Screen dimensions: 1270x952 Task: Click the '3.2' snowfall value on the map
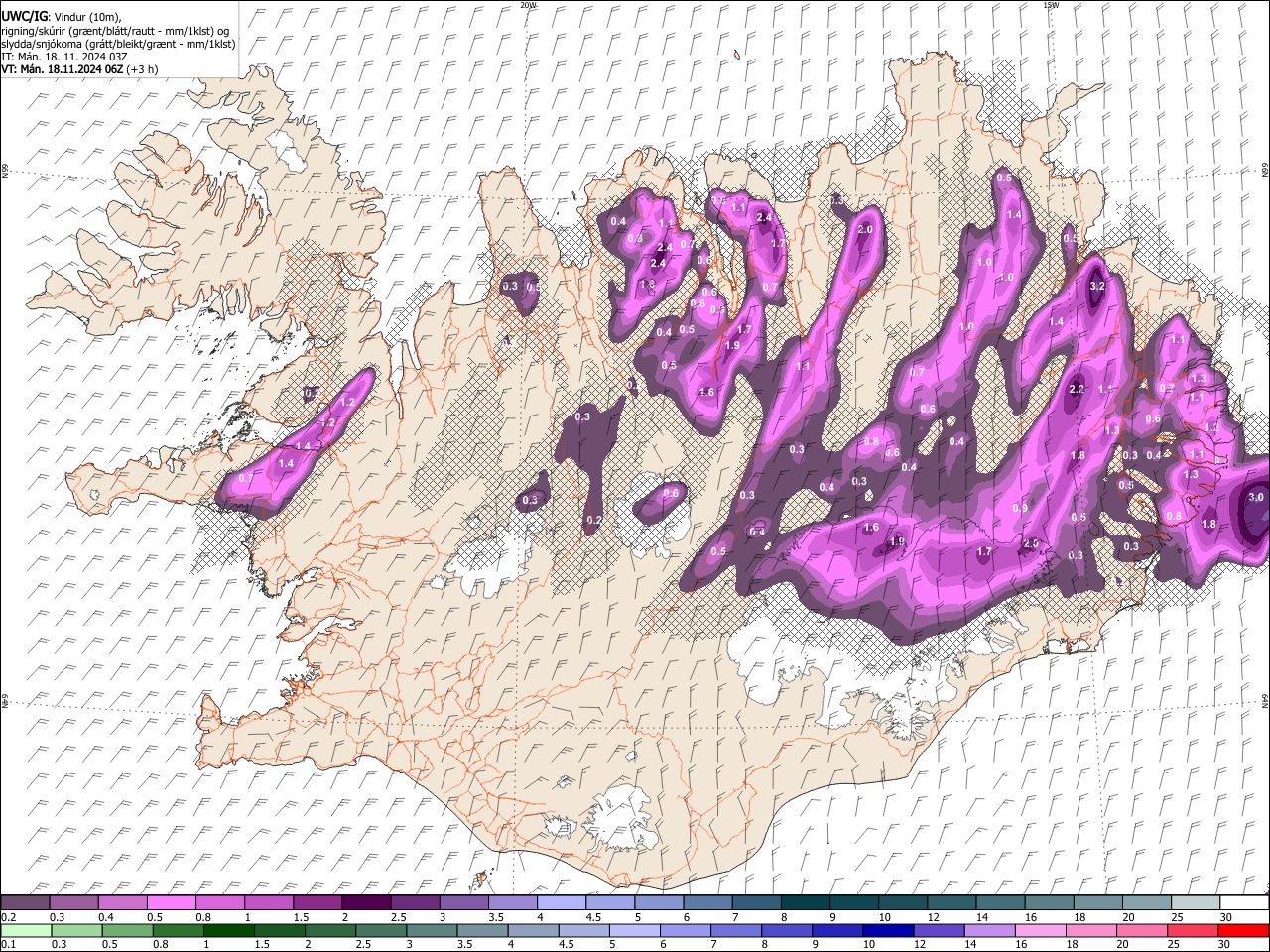1097,286
